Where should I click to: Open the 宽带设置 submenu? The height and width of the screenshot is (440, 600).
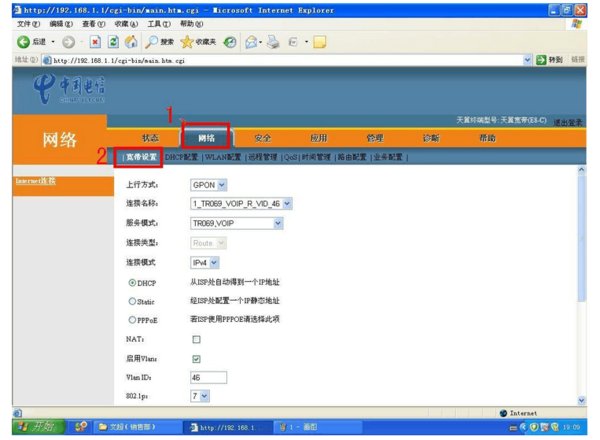[x=141, y=157]
